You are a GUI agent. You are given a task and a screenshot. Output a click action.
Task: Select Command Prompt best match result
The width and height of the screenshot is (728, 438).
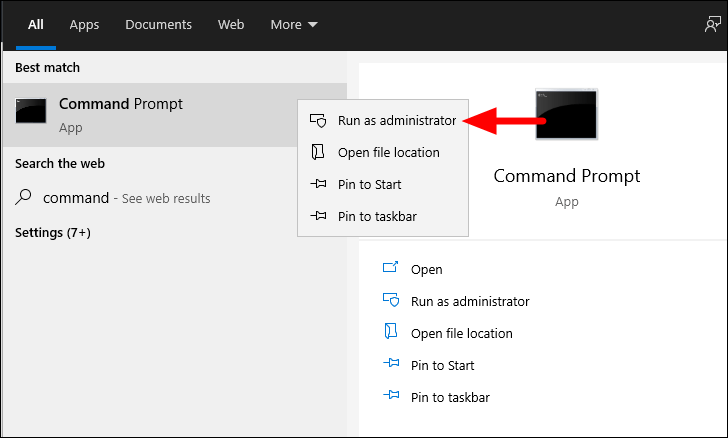point(175,115)
